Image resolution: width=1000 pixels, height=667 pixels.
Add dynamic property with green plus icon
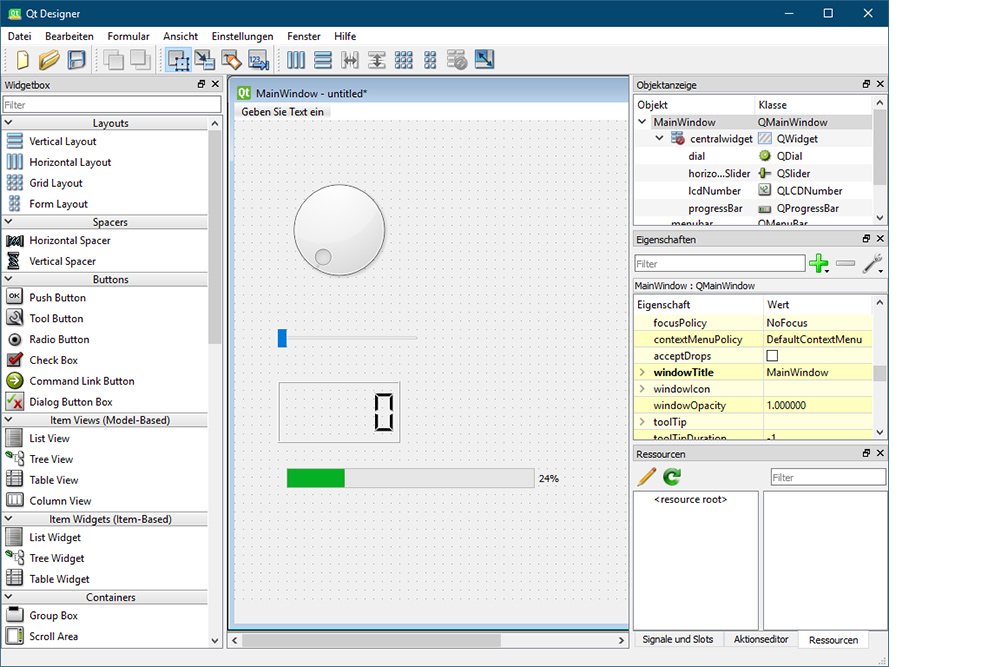[820, 263]
